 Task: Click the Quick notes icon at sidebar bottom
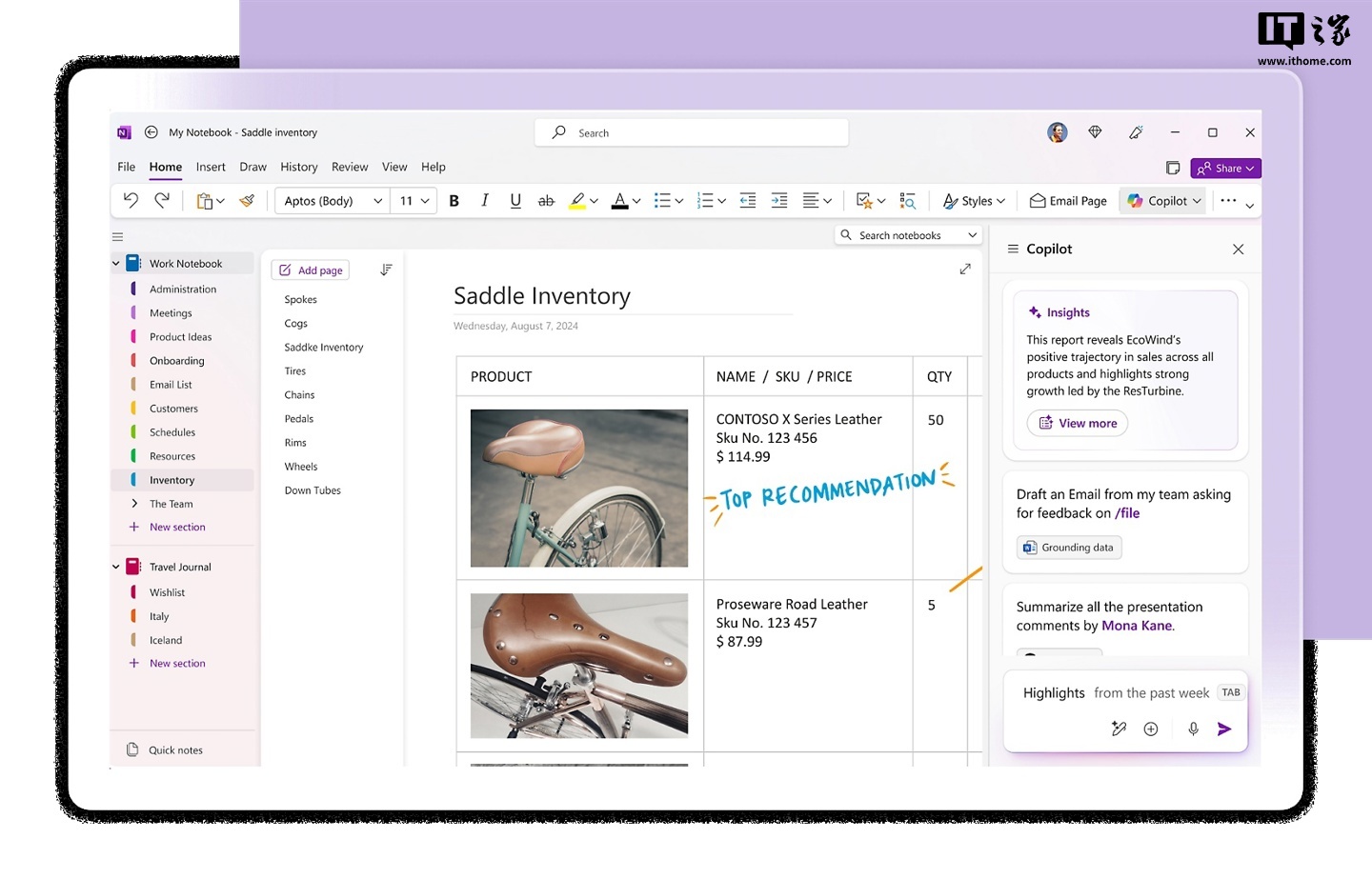131,749
